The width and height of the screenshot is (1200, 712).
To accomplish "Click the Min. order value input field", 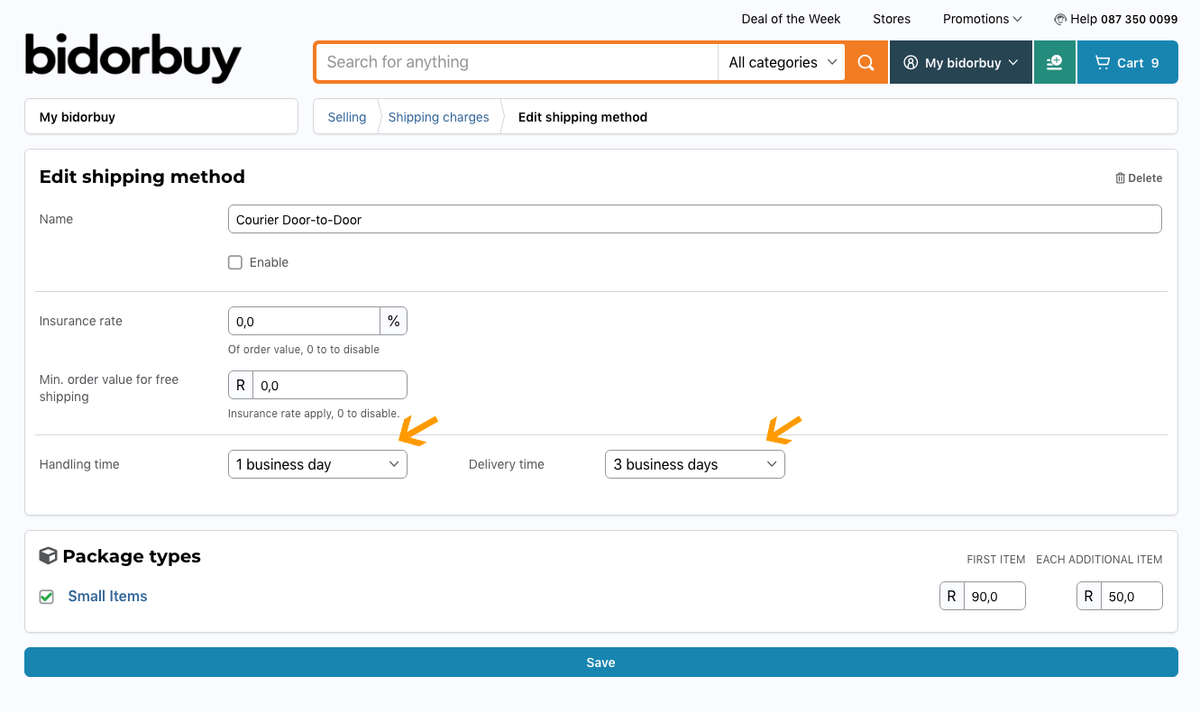I will [x=330, y=385].
